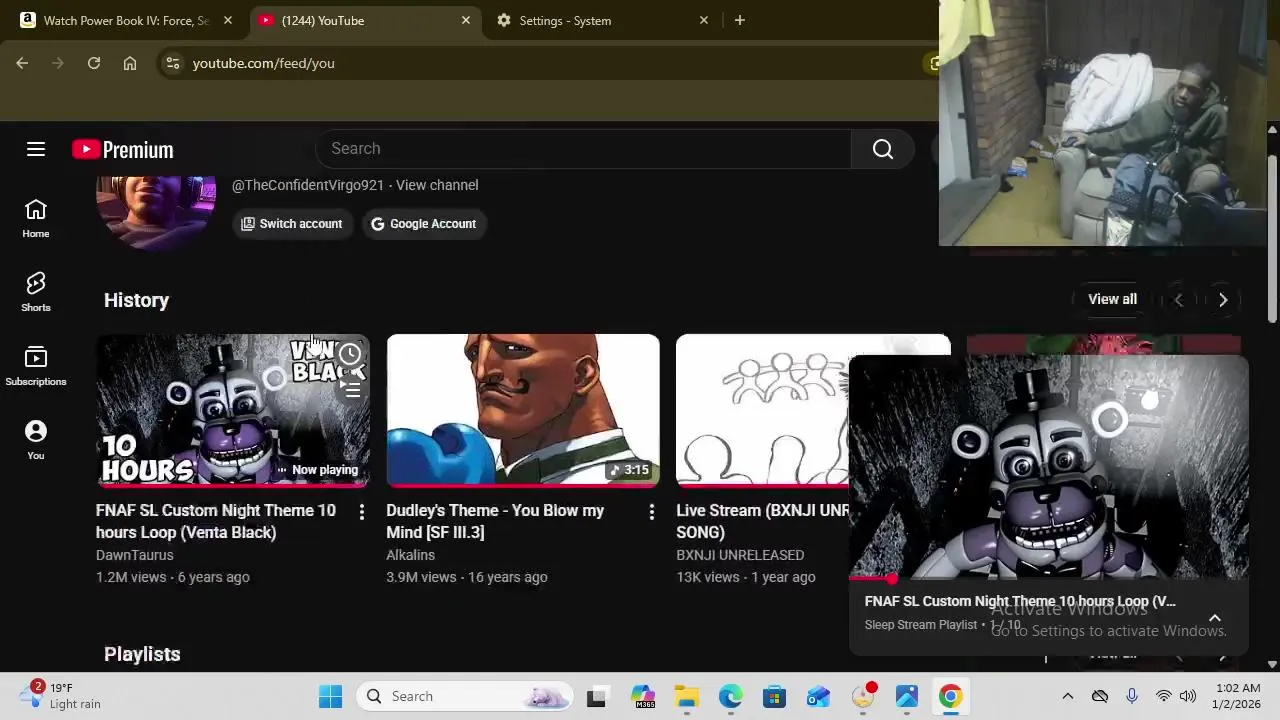Open FNAF SL Custom Night thumbnail in History
This screenshot has height=720, width=1280.
click(233, 411)
